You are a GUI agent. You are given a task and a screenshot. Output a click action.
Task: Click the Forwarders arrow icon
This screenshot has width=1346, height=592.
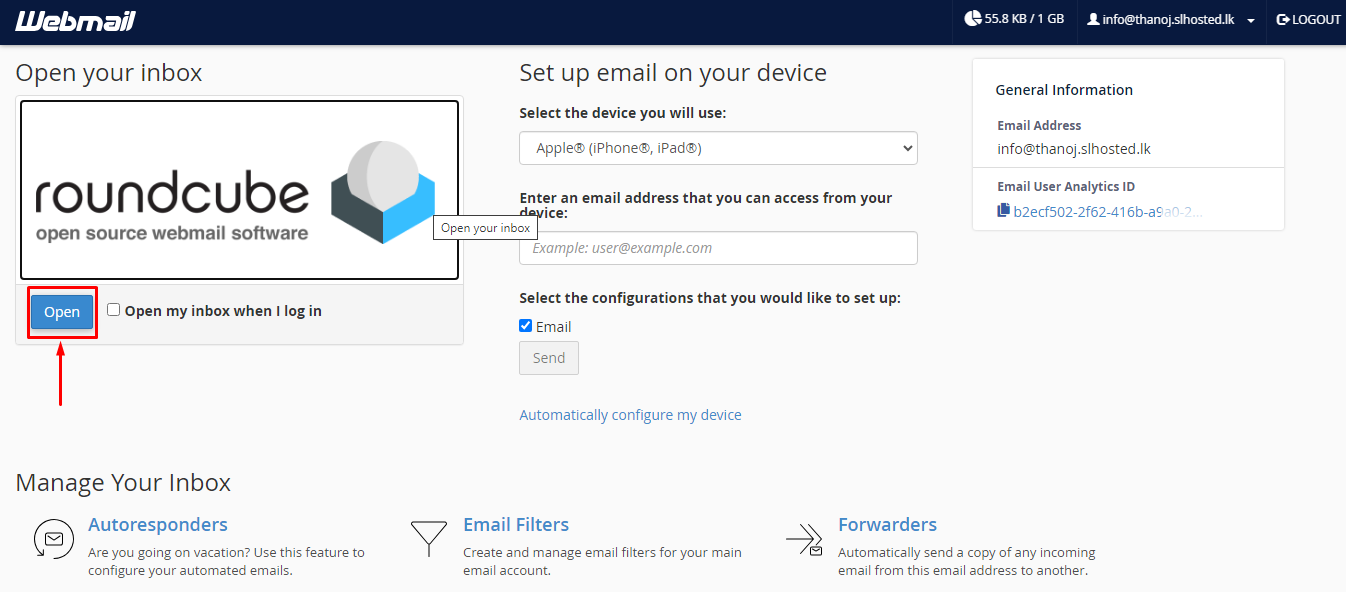coord(804,539)
